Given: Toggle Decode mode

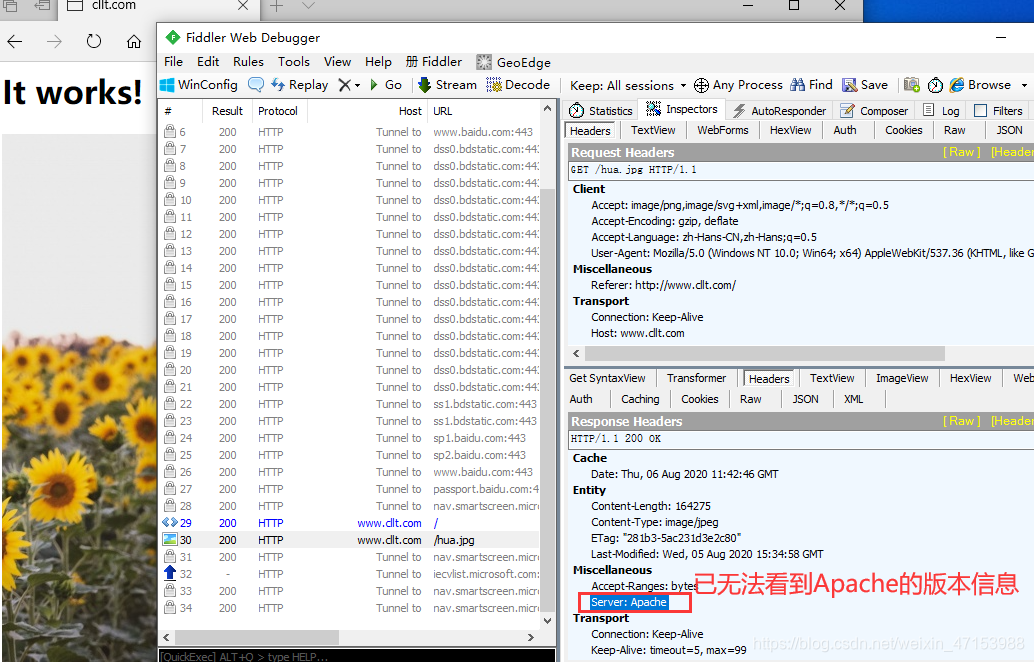Looking at the screenshot, I should pos(518,85).
